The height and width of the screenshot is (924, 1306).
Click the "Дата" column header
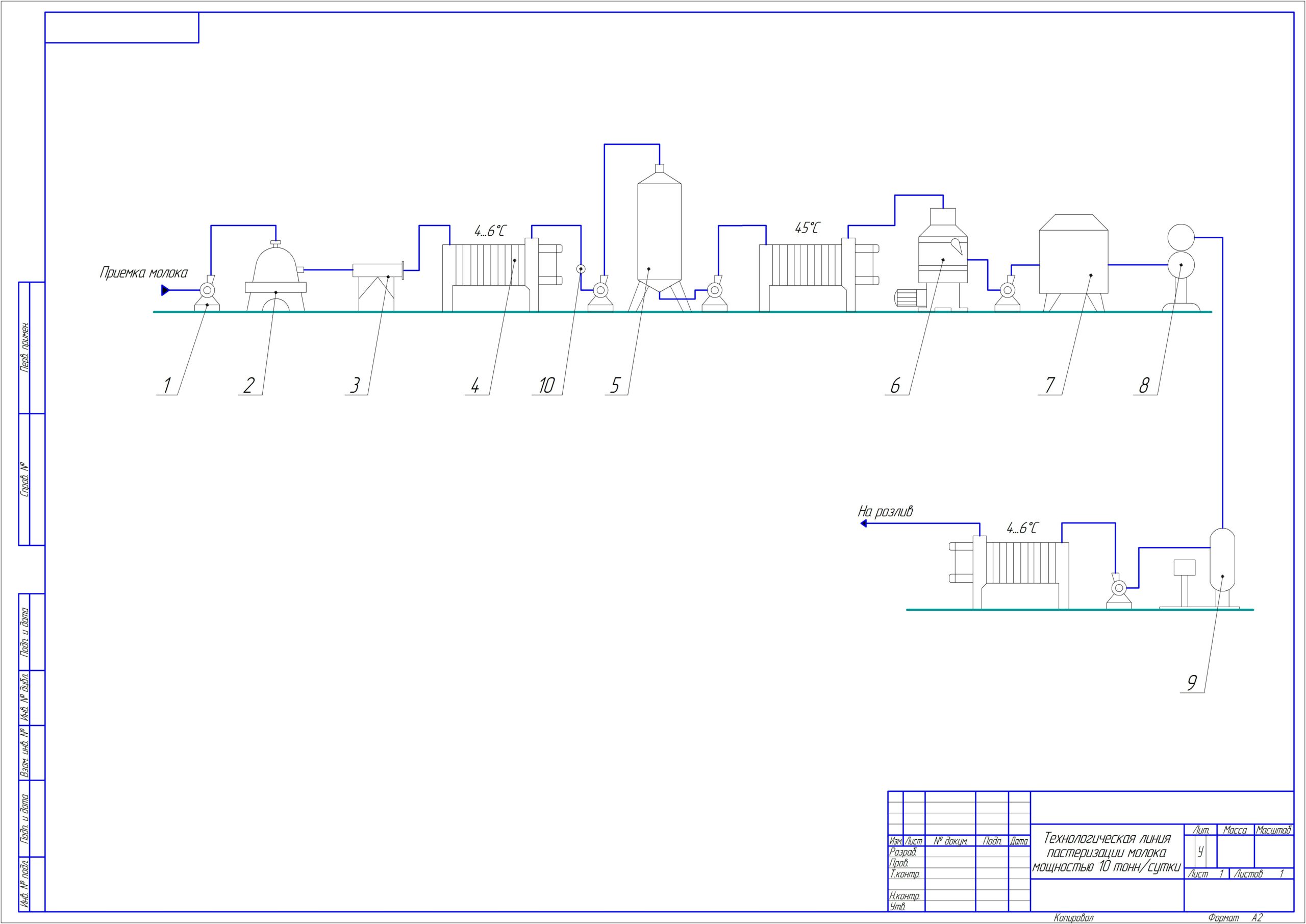1019,841
